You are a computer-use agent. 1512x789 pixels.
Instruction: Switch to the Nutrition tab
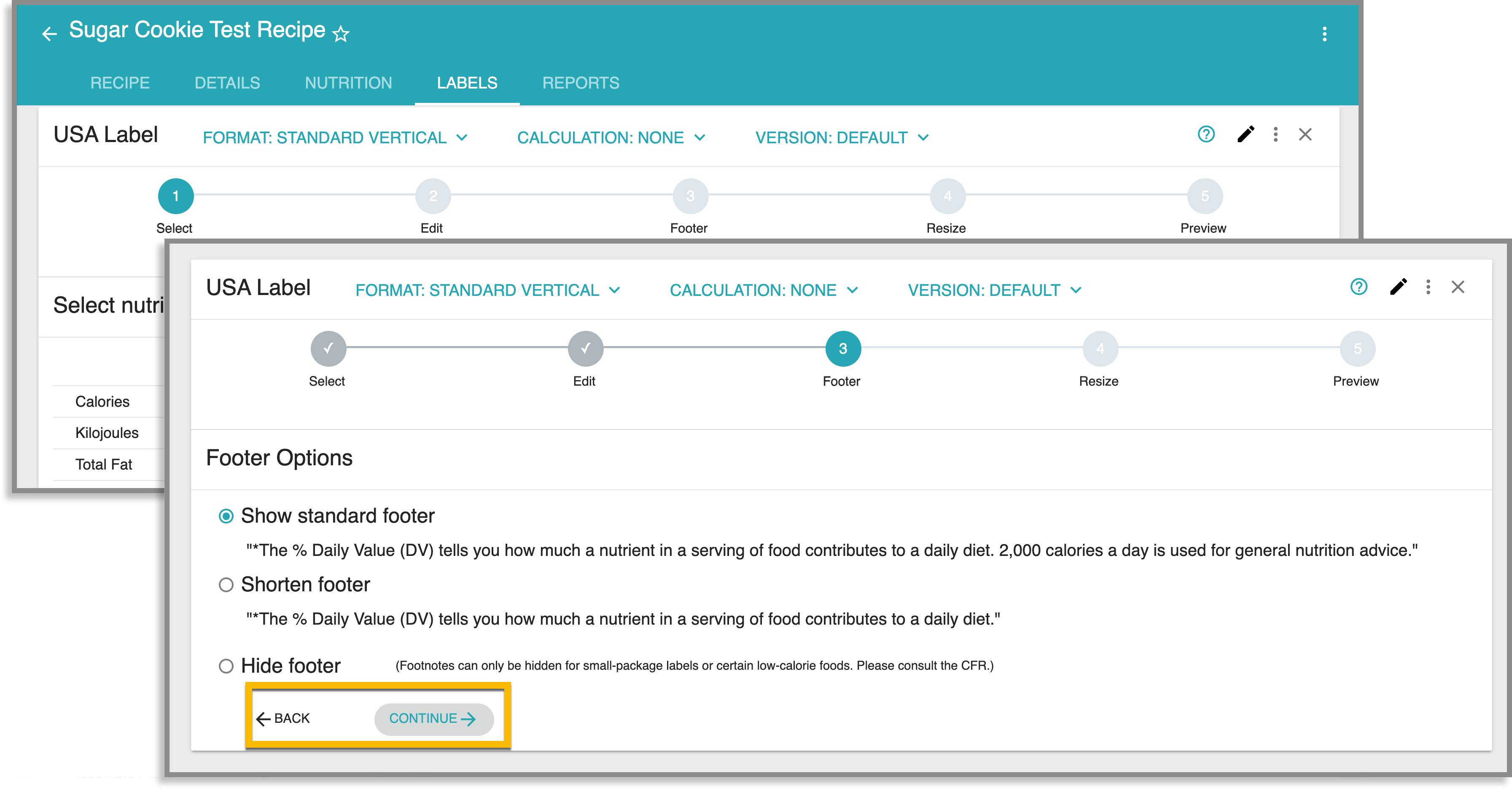[348, 83]
